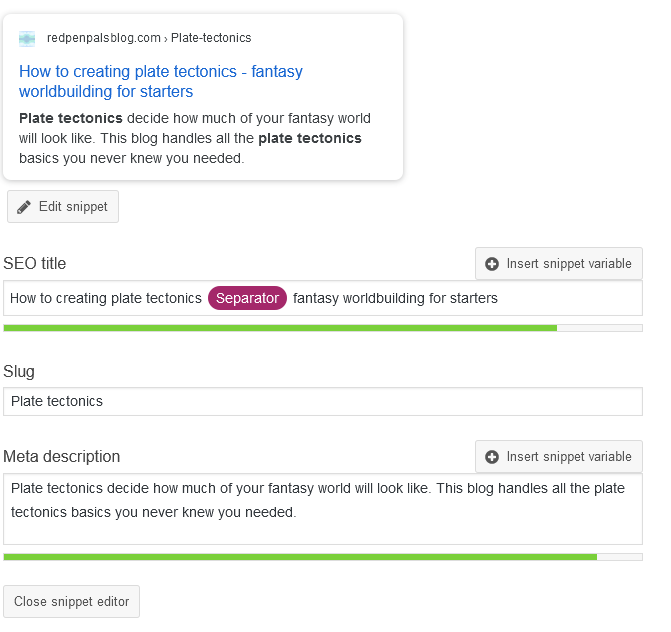Open the Edit snippet button
This screenshot has height=632, width=671.
tap(63, 207)
